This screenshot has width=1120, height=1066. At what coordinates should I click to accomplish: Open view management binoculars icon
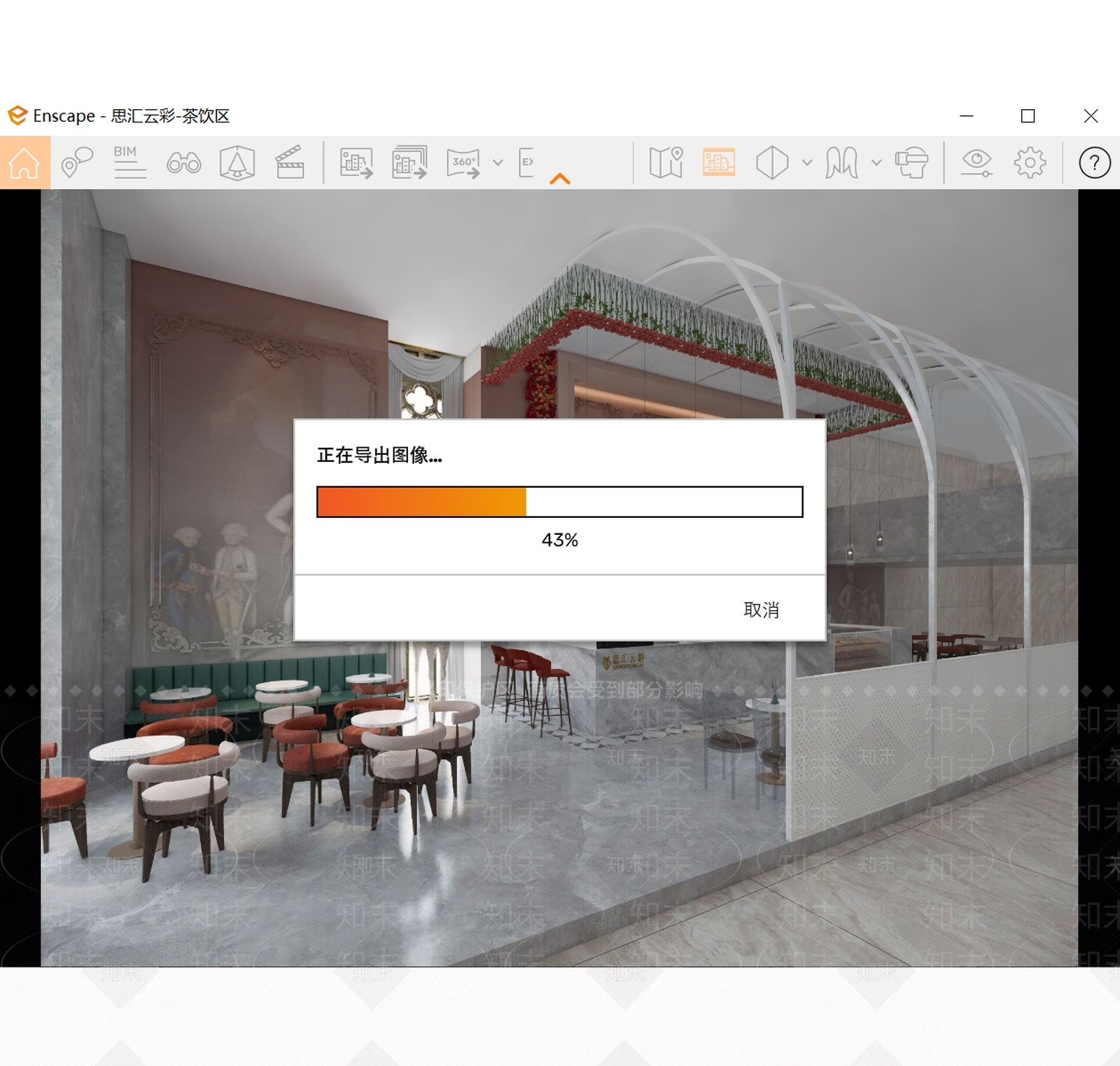coord(184,164)
